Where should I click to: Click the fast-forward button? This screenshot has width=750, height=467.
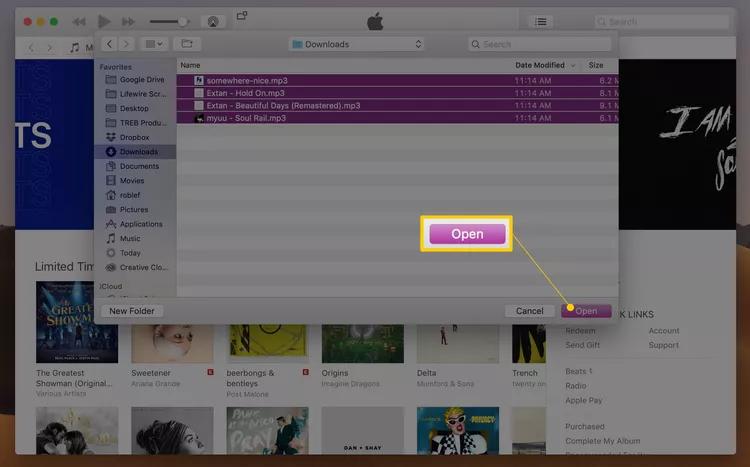(128, 21)
